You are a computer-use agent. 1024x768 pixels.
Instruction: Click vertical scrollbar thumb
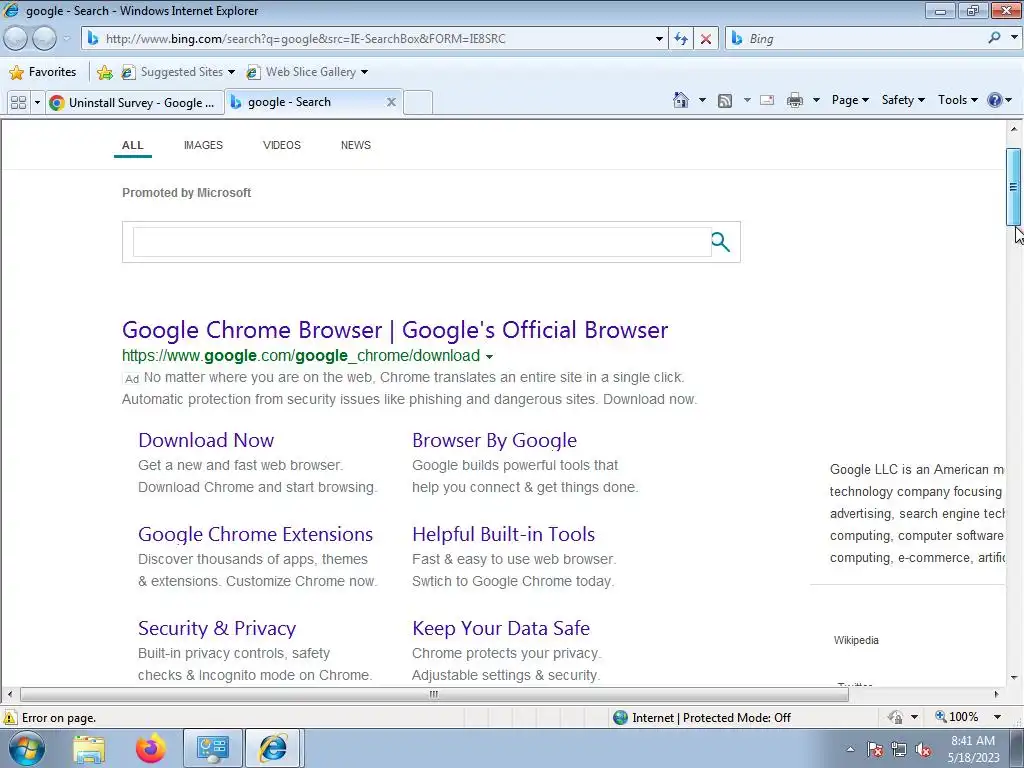(1013, 187)
